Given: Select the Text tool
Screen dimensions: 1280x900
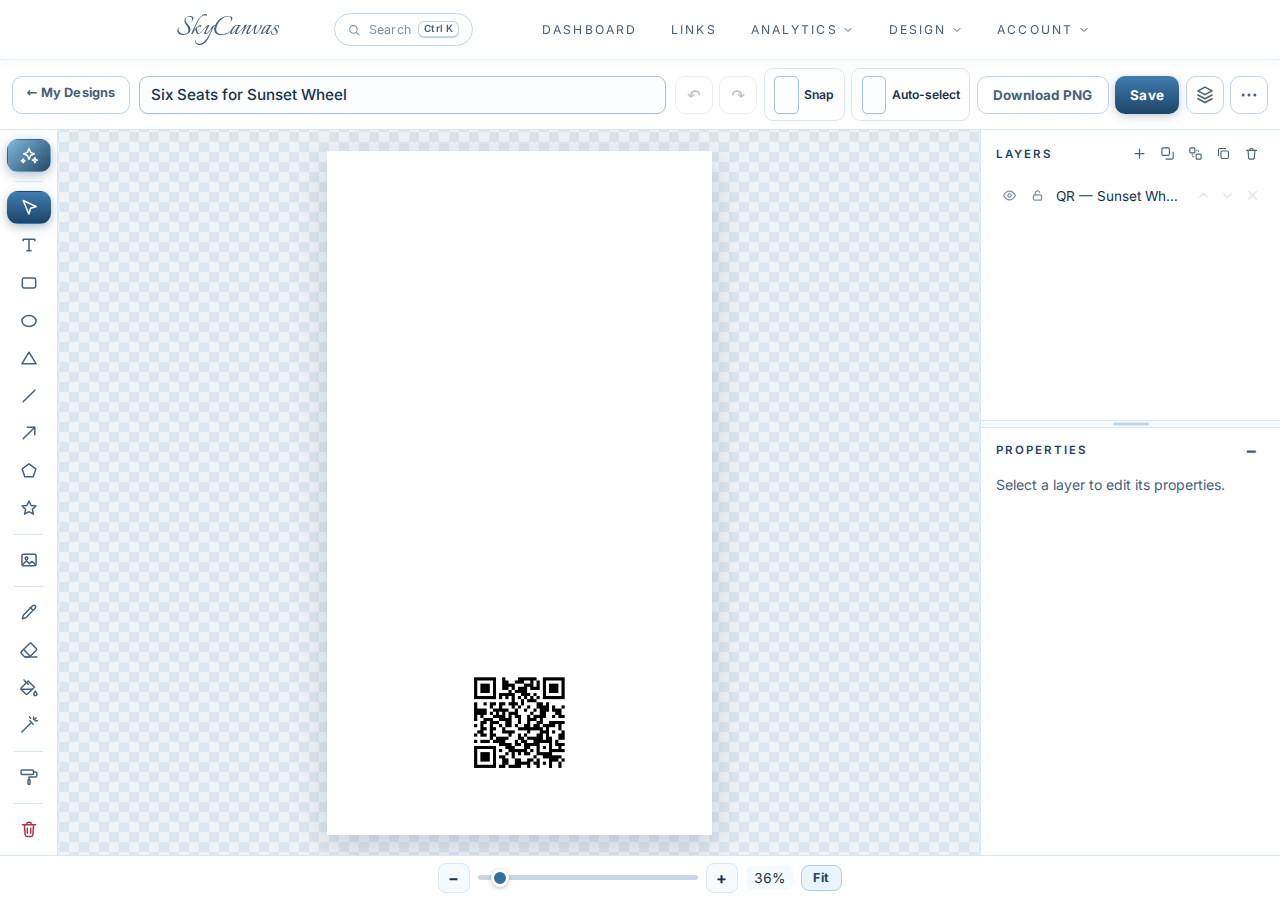Looking at the screenshot, I should point(29,245).
